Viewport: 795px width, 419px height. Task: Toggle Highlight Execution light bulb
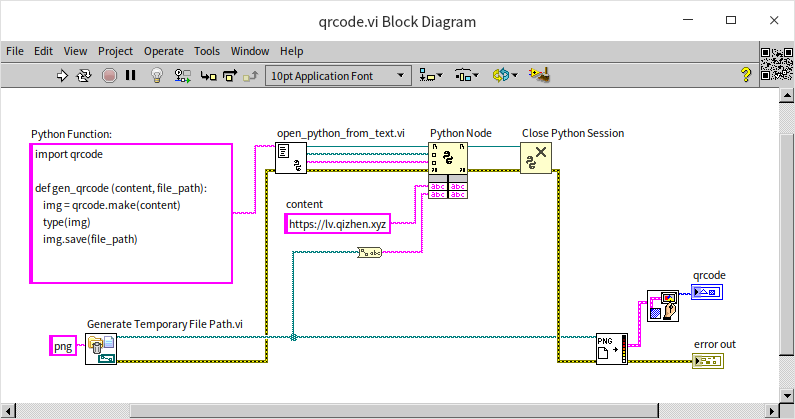156,75
